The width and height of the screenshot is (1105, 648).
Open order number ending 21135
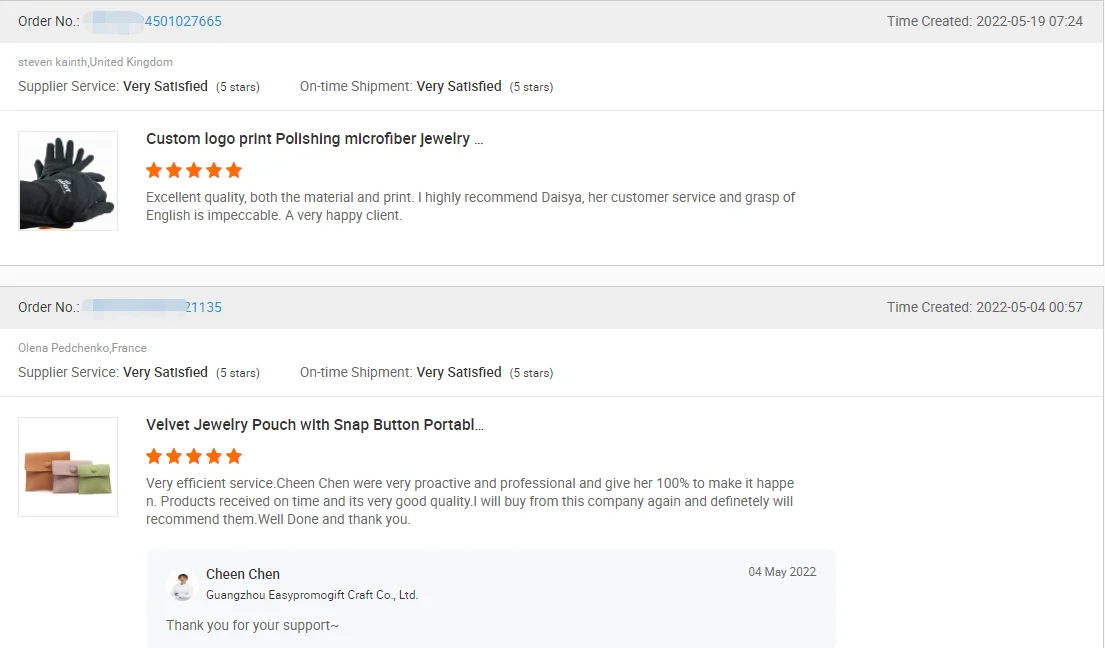pos(203,307)
